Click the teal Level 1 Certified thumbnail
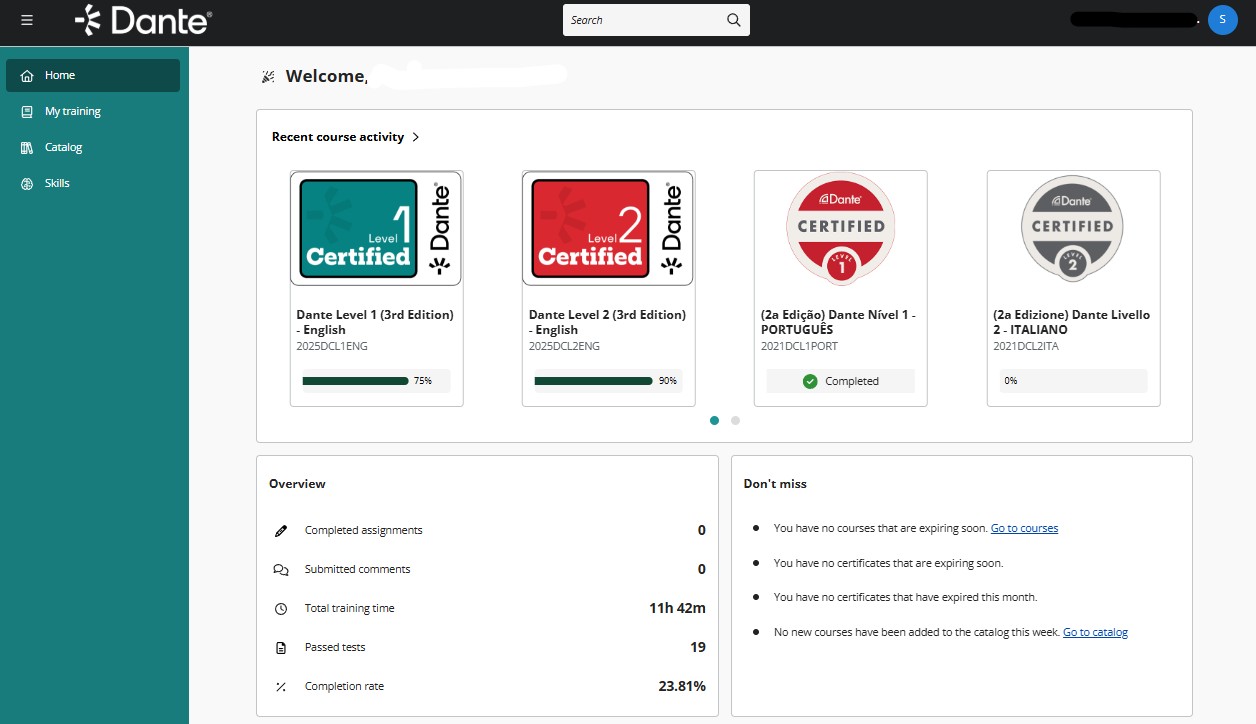Image resolution: width=1256 pixels, height=724 pixels. (376, 229)
